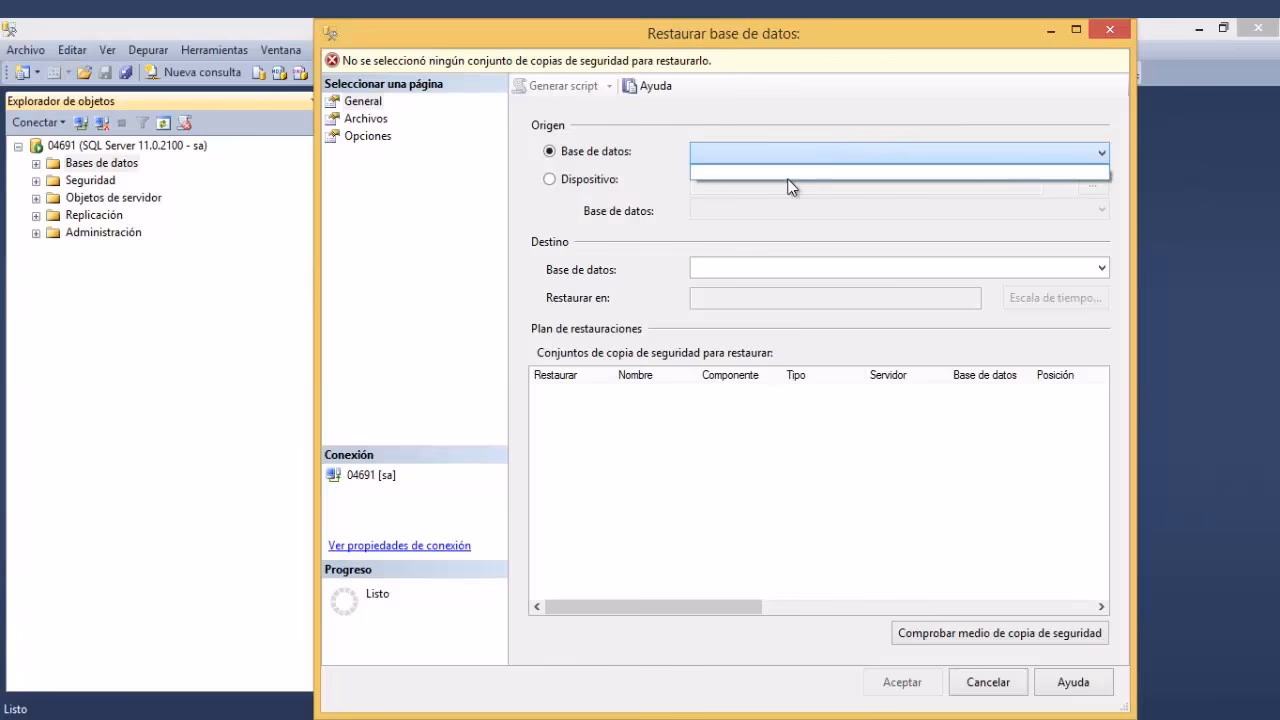
Task: Open the Origen Base de datos combo box
Action: [899, 152]
